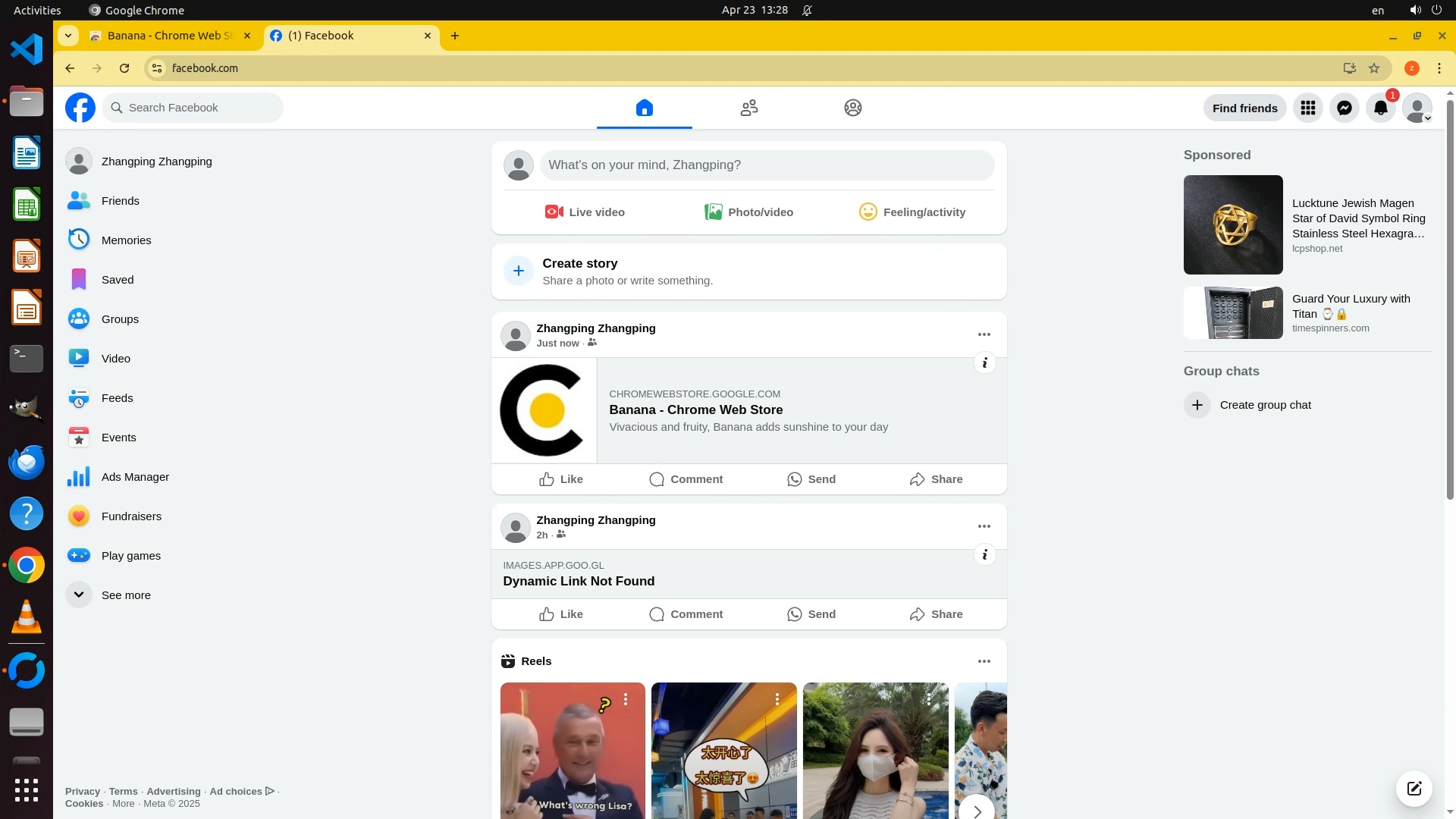Open options menu on the Banana post
This screenshot has height=819, width=1456.
pyautogui.click(x=984, y=334)
